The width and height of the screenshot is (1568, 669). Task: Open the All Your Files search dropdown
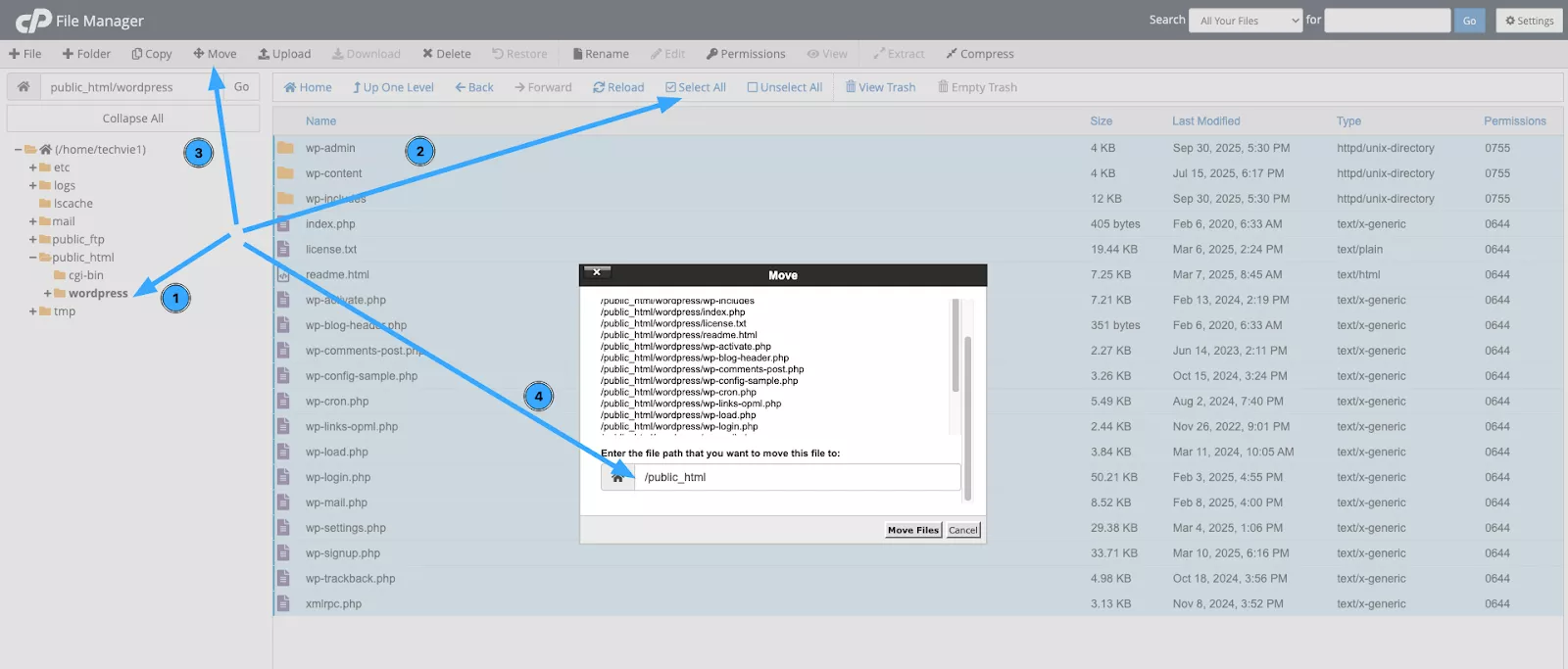coord(1245,21)
